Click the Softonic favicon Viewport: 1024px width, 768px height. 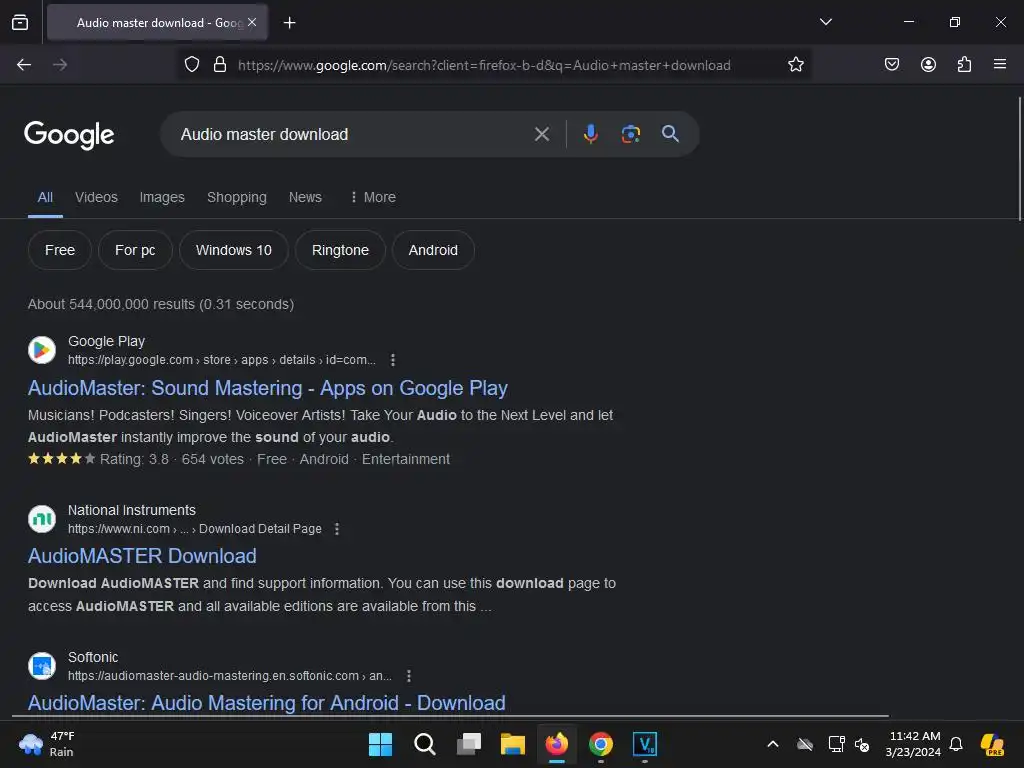42,666
